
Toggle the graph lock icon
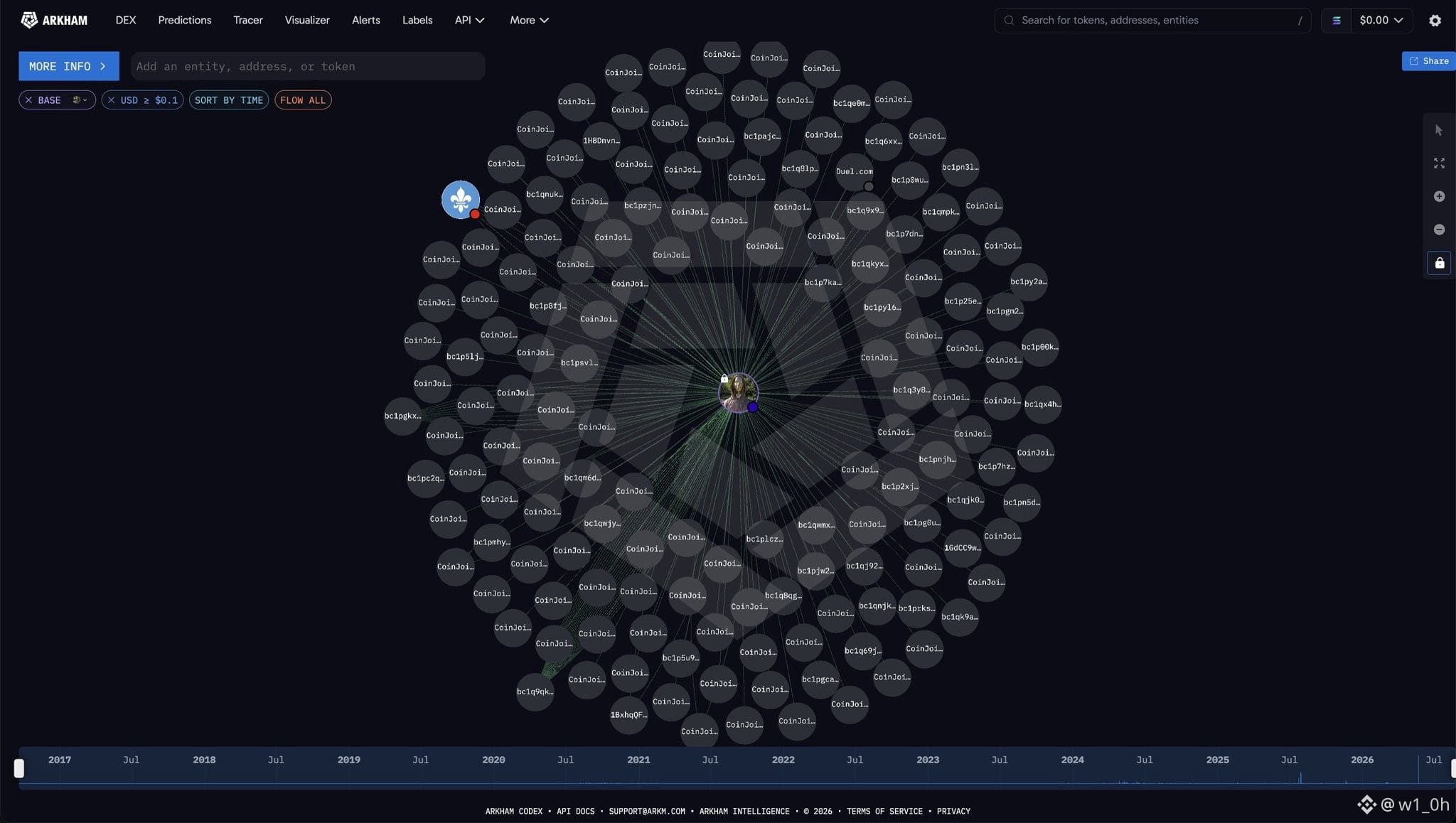point(1439,263)
